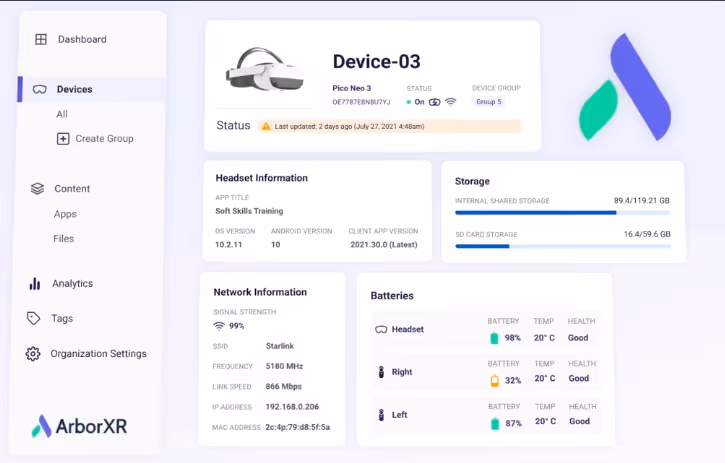Go to Analytics
The height and width of the screenshot is (463, 725).
coord(73,284)
